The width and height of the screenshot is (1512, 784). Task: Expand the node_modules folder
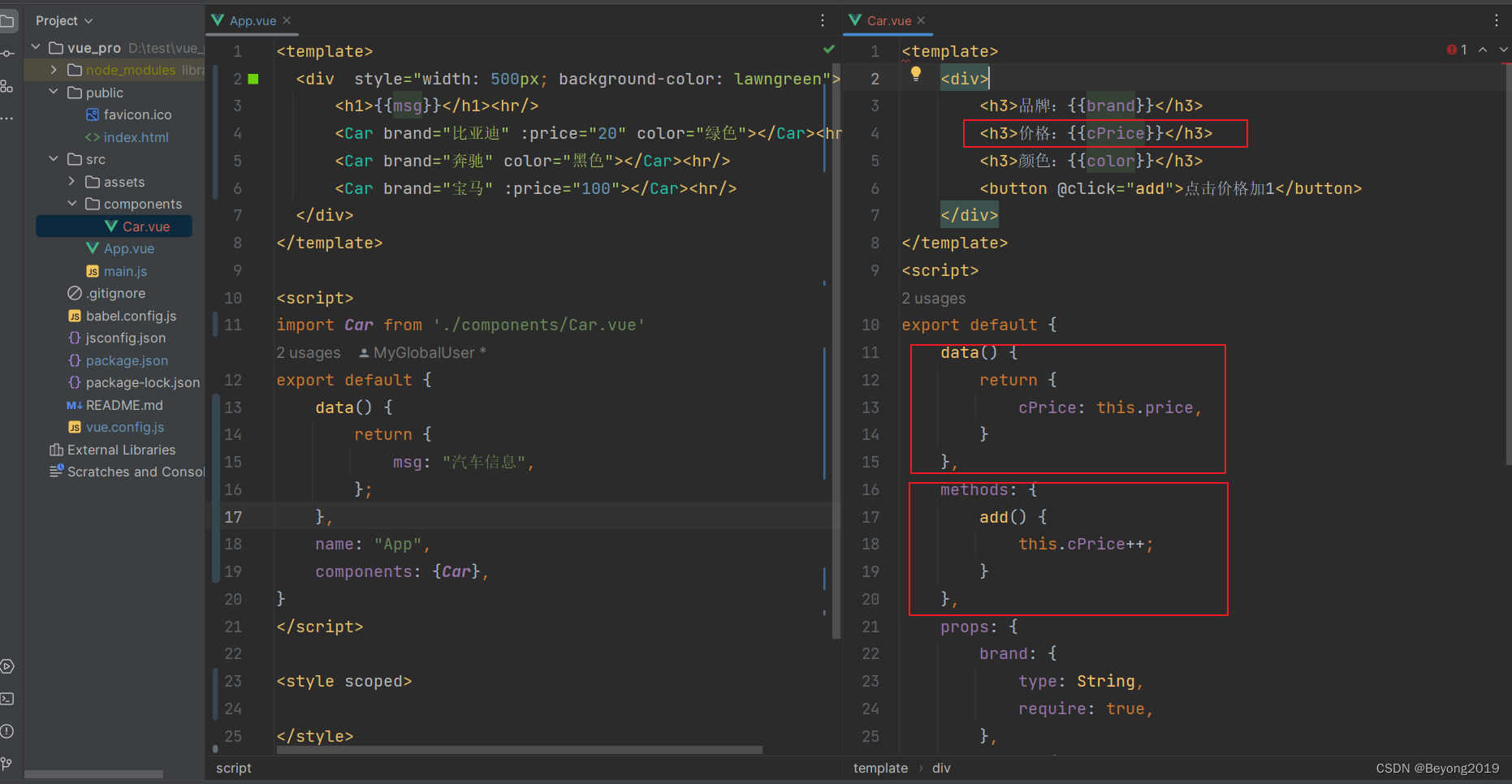click(x=54, y=70)
